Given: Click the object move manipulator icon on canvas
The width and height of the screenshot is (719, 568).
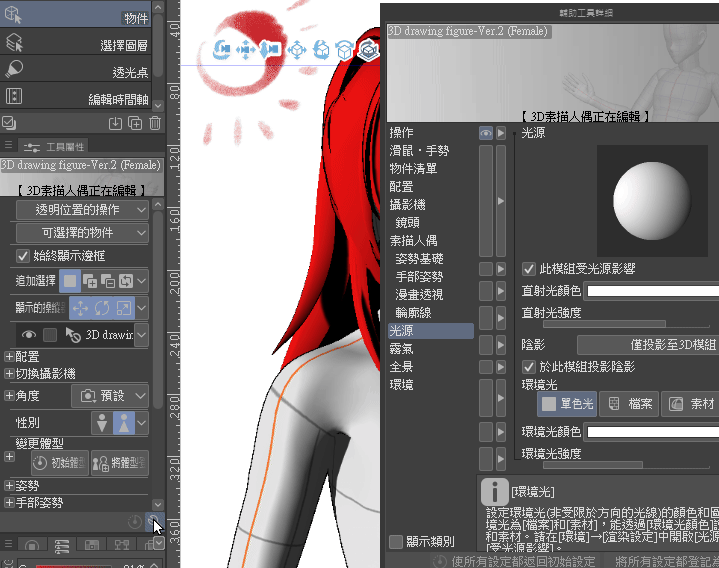Looking at the screenshot, I should 297,50.
